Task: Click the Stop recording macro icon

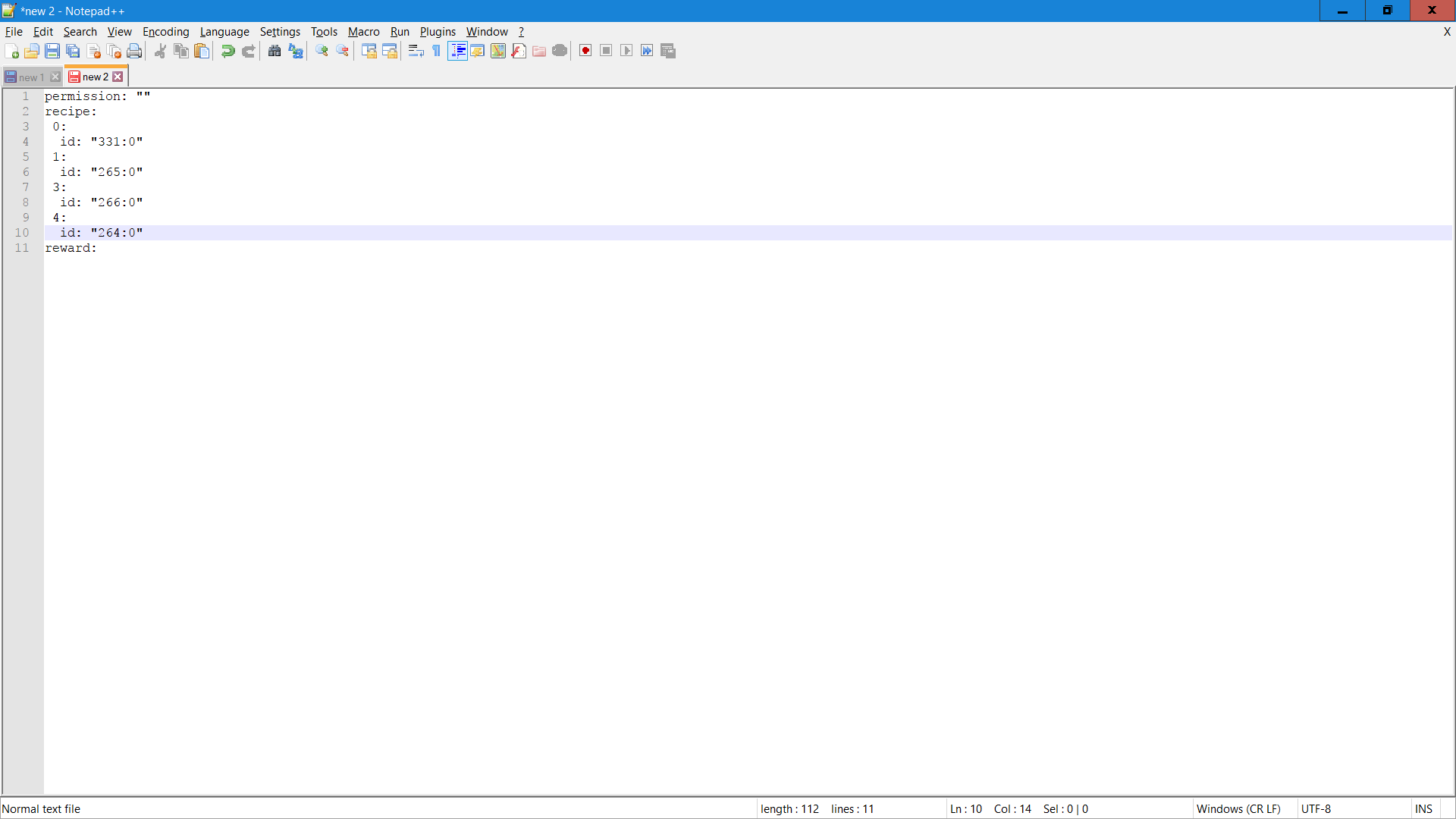Action: 606,51
